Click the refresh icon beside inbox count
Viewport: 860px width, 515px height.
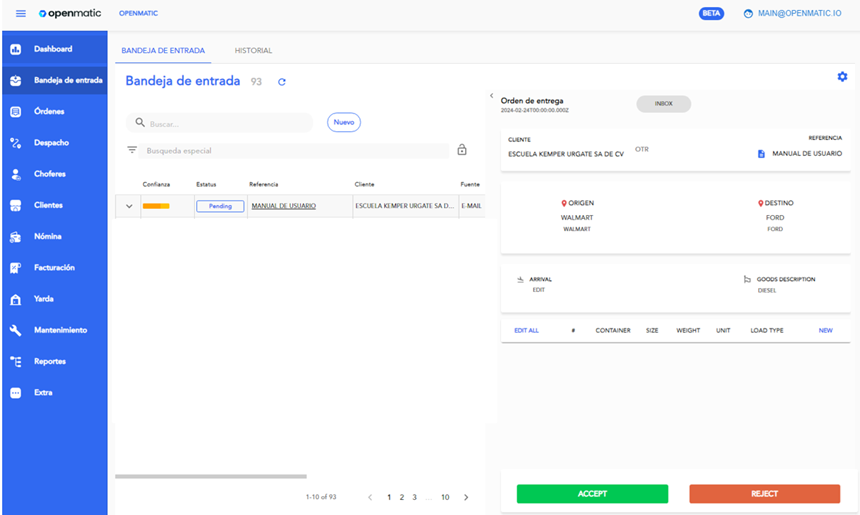pos(282,82)
